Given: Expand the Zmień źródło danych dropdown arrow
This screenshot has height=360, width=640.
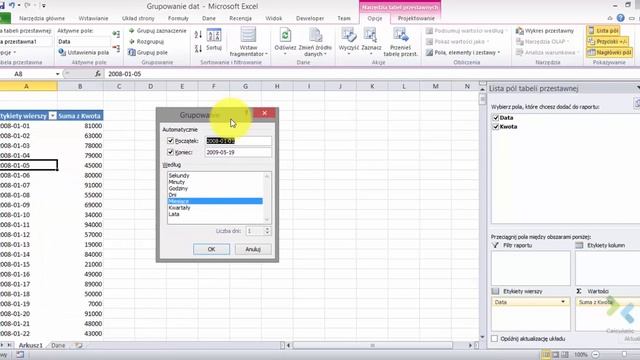Looking at the screenshot, I should [x=325, y=54].
